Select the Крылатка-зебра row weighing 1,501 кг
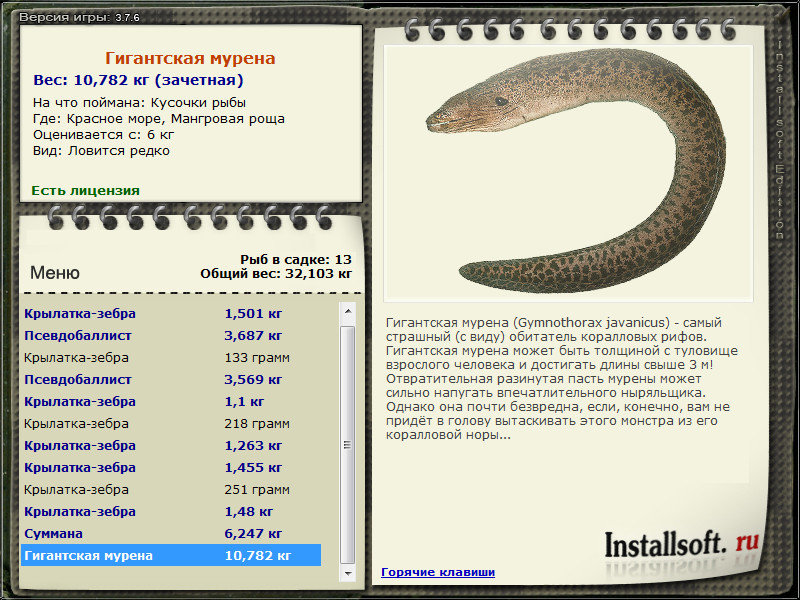 click(x=171, y=313)
